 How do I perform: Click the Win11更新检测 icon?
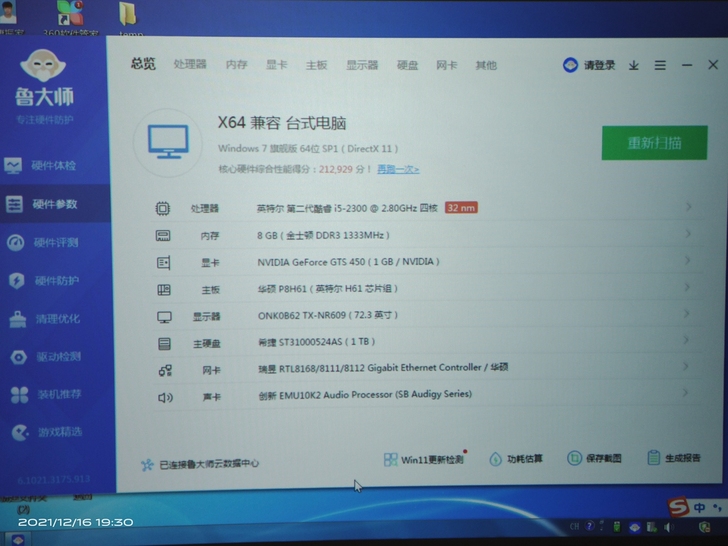coord(390,460)
